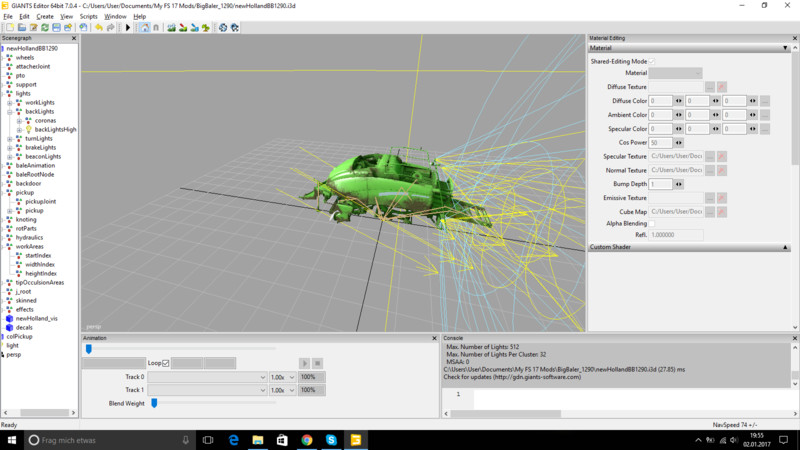Close the Scenegraph panel with X
The height and width of the screenshot is (450, 800).
click(x=75, y=38)
